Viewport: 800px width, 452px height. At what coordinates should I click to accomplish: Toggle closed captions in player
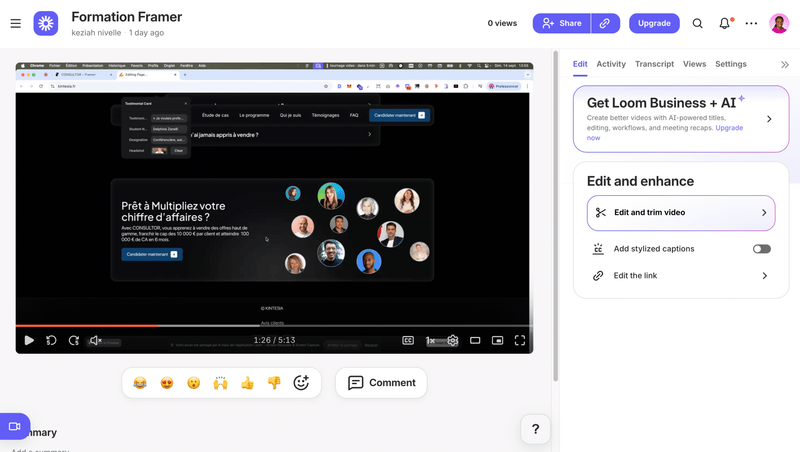click(408, 340)
